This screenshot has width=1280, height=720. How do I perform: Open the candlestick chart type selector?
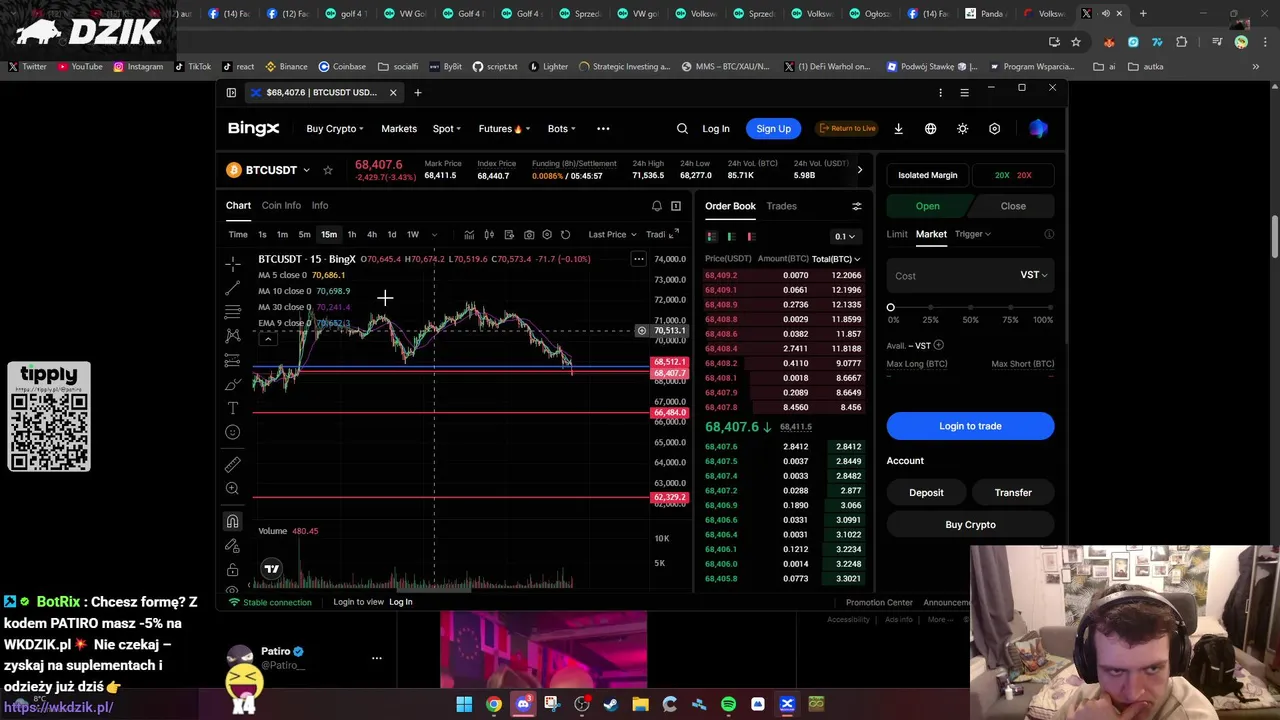pyautogui.click(x=489, y=235)
